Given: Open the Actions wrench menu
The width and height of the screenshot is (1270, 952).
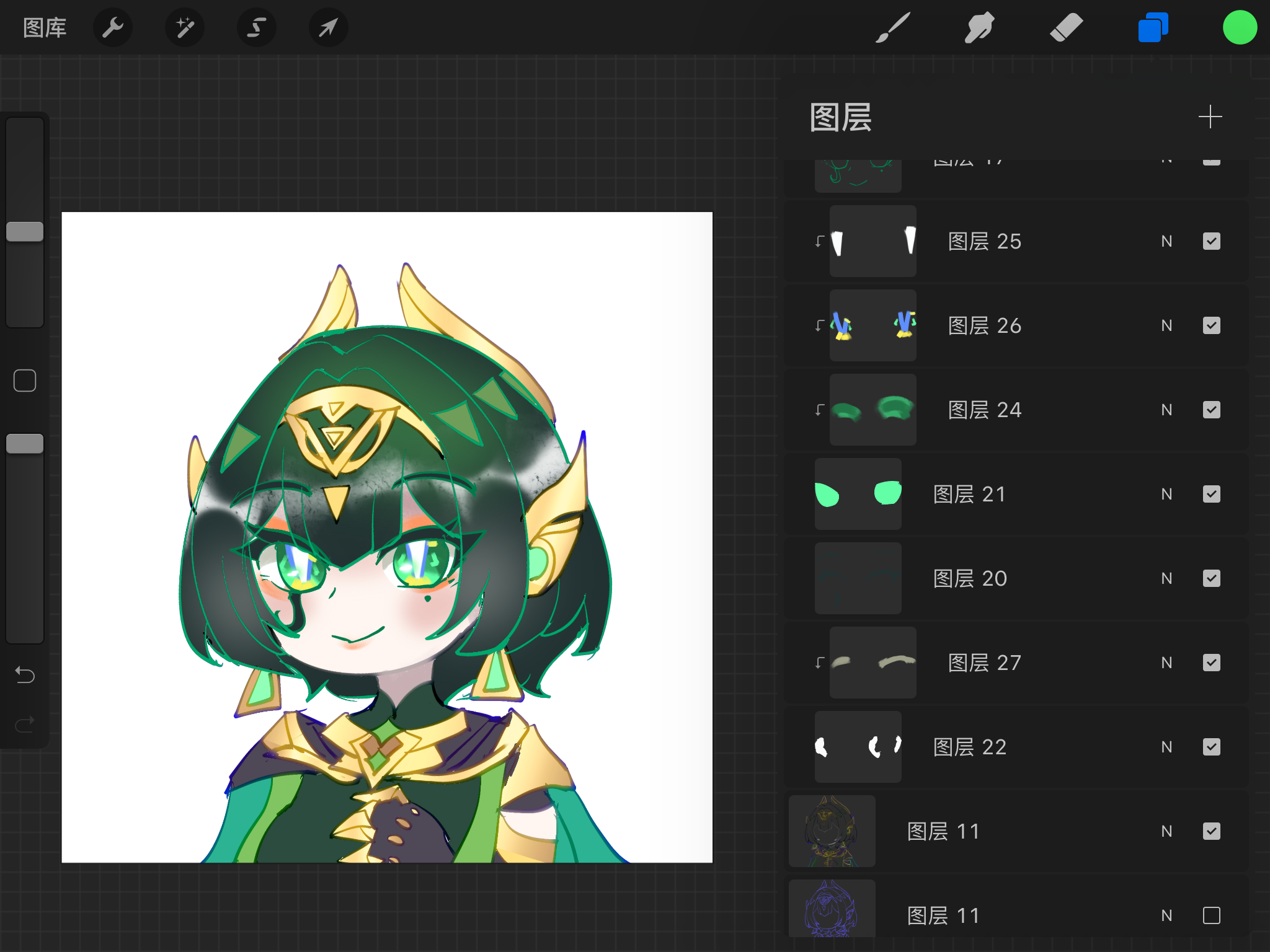Looking at the screenshot, I should pyautogui.click(x=113, y=28).
